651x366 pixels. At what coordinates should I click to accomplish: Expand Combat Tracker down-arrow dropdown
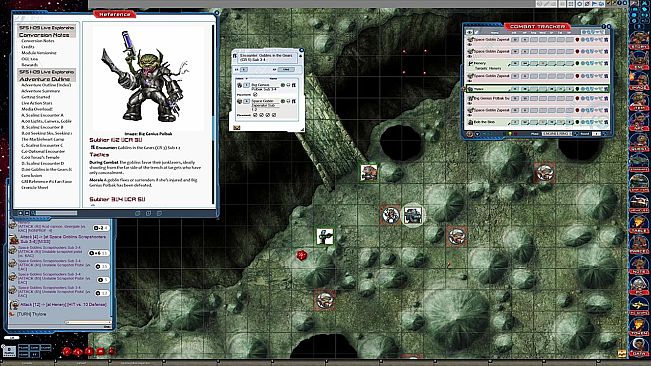pos(477,134)
